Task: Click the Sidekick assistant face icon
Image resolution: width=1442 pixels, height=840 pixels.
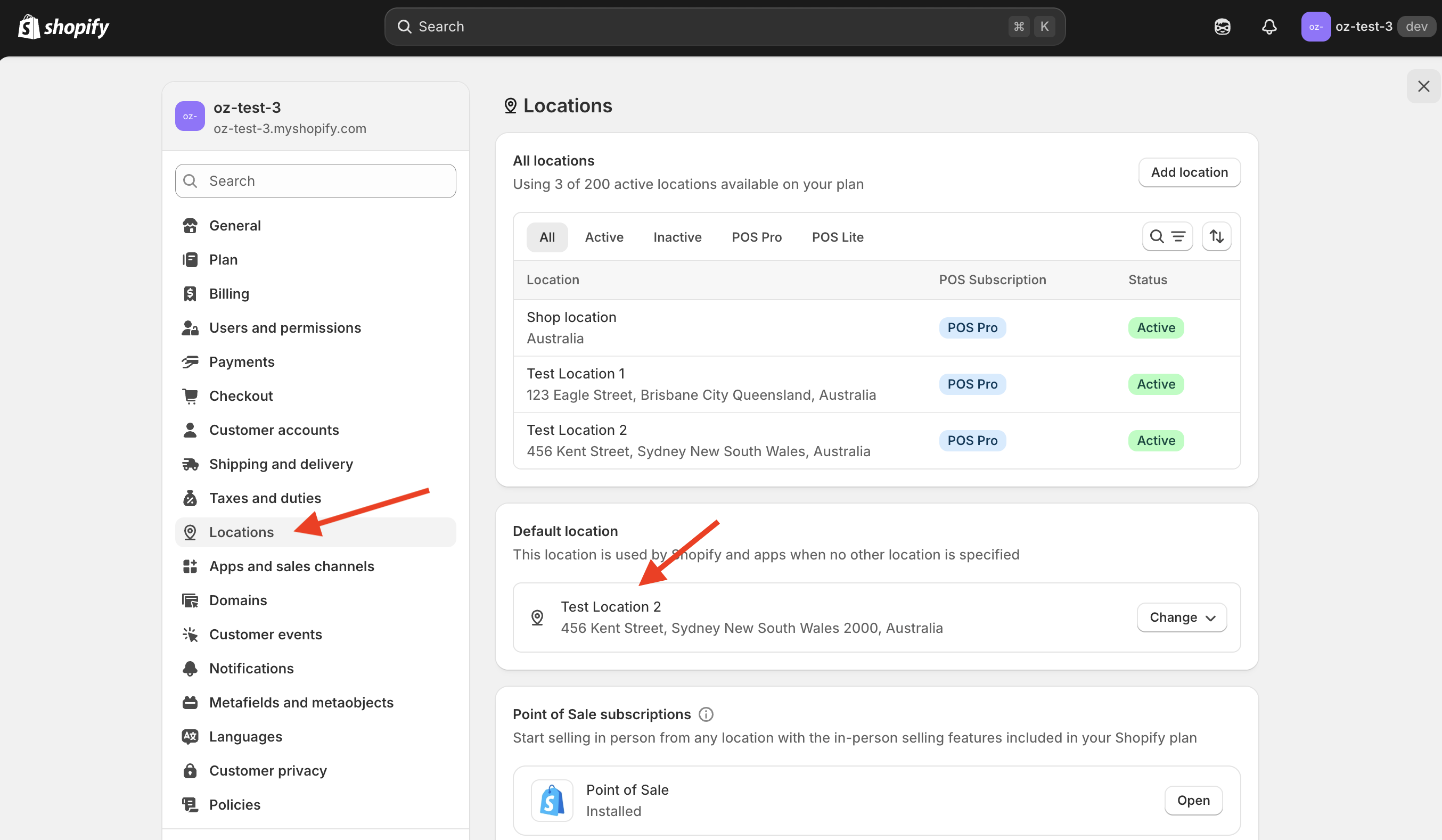Action: click(1222, 27)
